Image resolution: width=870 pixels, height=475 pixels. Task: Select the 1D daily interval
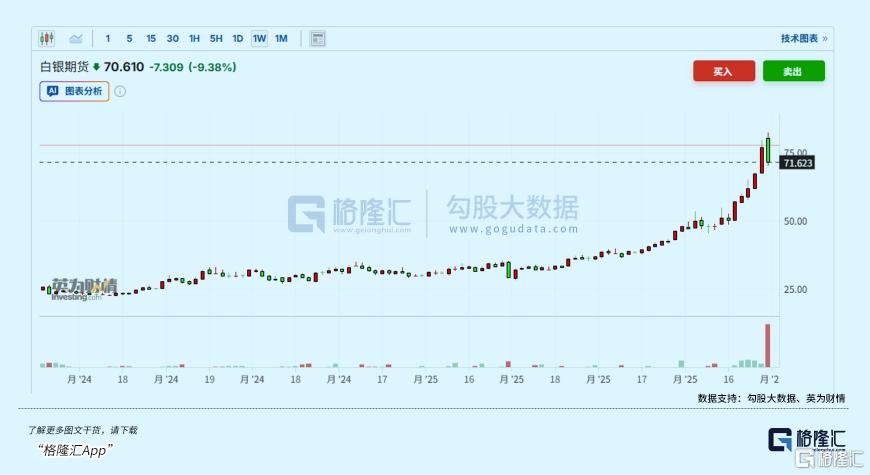click(237, 39)
